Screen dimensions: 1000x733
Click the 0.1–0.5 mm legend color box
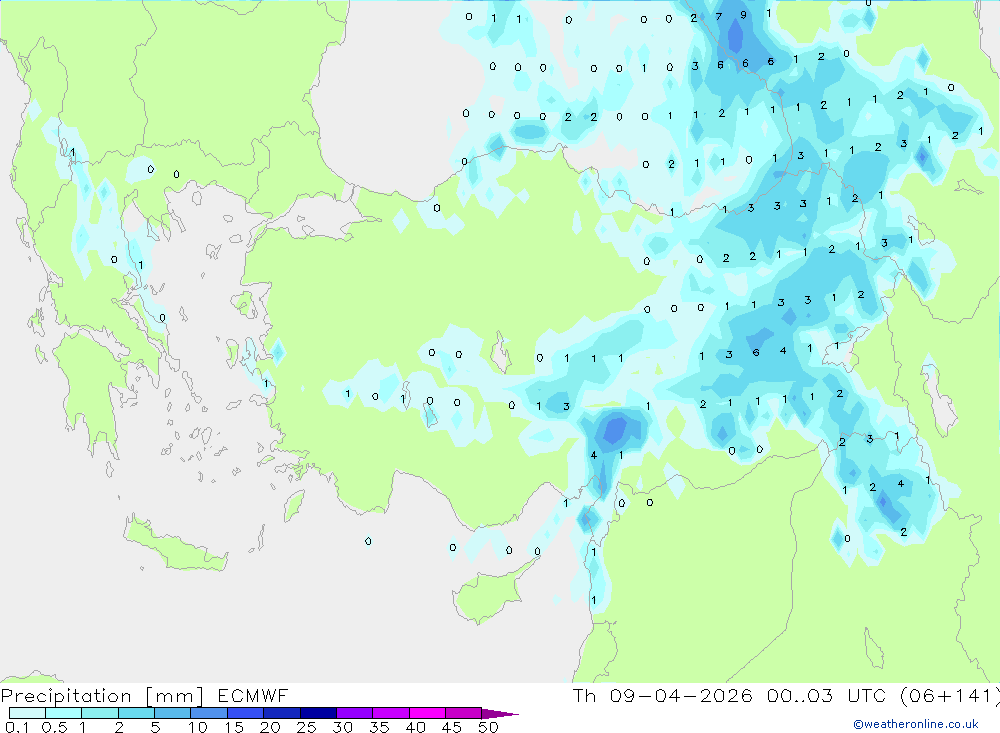[x=27, y=713]
